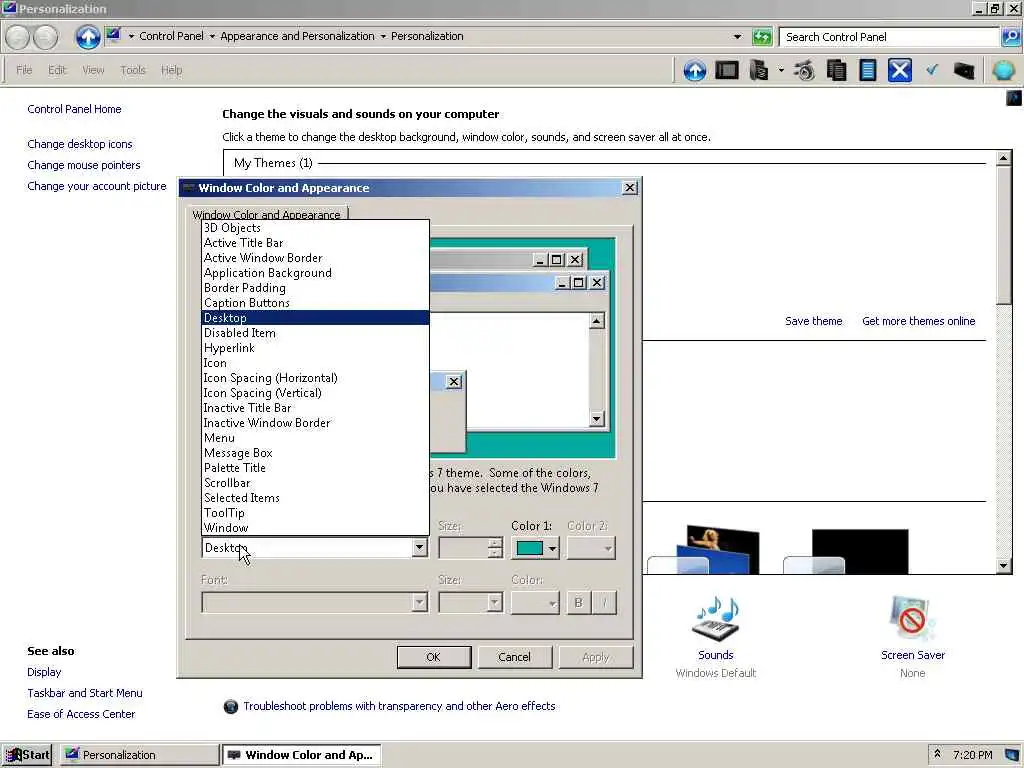Click Cancel in the dialog
The image size is (1024, 768).
515,657
